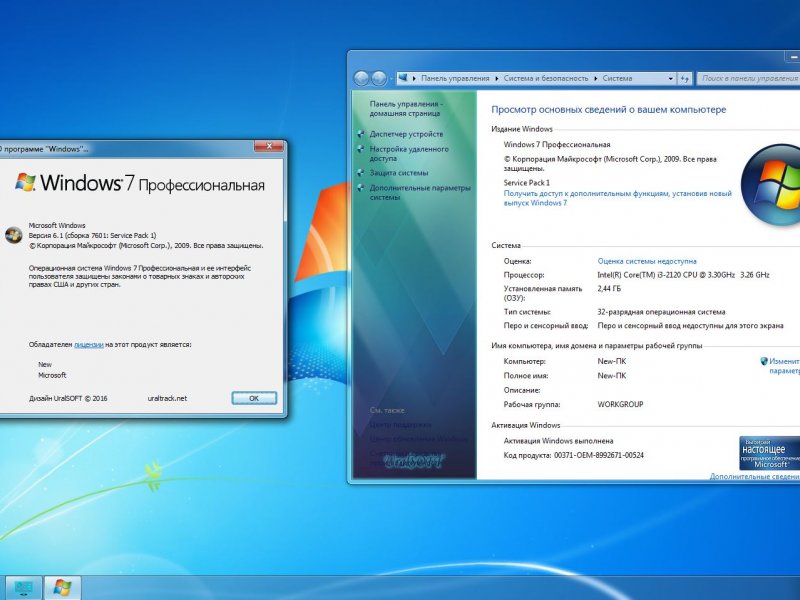Screen dimensions: 800x600
Task: Click shield icon beside 'Диспетчер устройств'
Action: pos(361,134)
